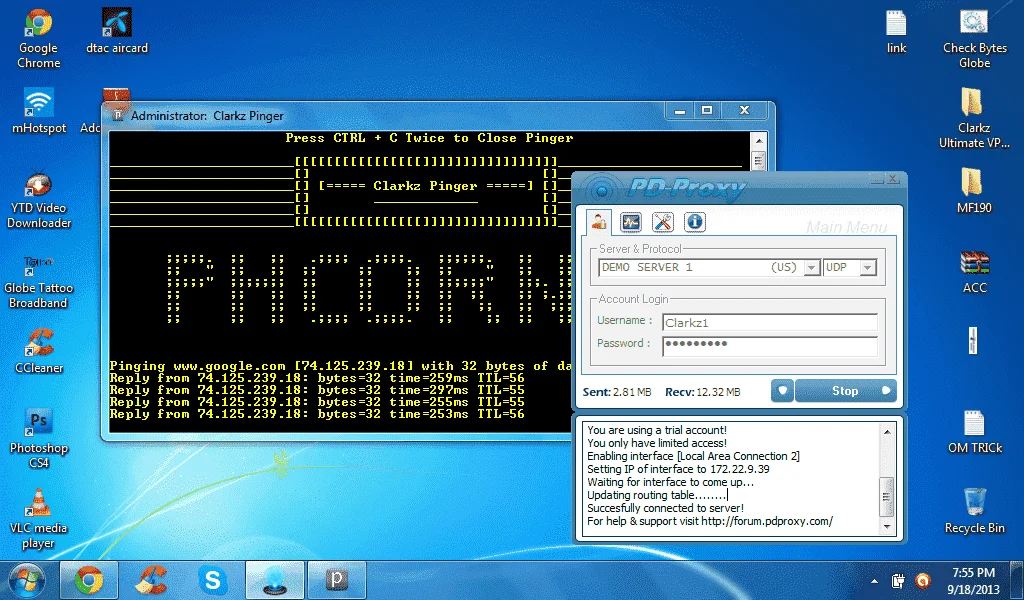This screenshot has width=1024, height=600.
Task: Click the log line mentioning http://forum.pdproxy.com/
Action: click(710, 521)
